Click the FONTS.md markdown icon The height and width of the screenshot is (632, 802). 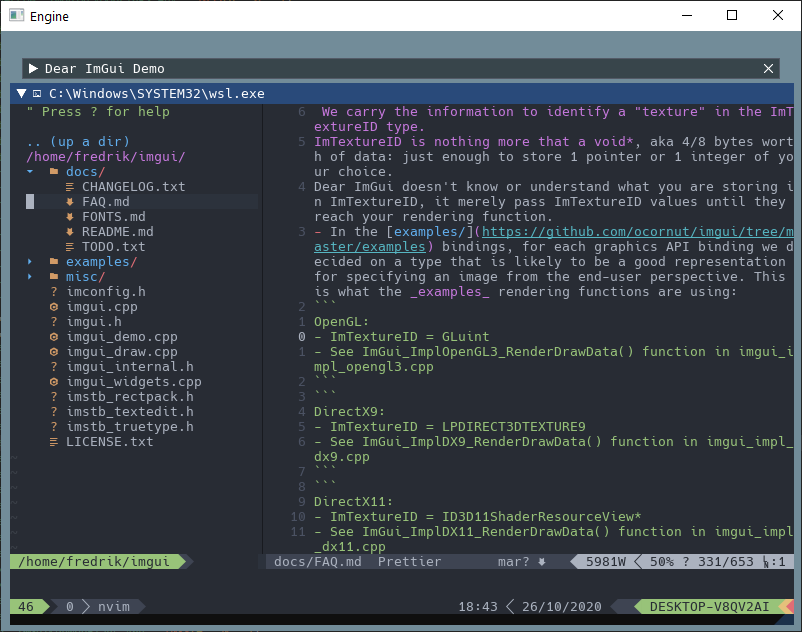[x=70, y=217]
